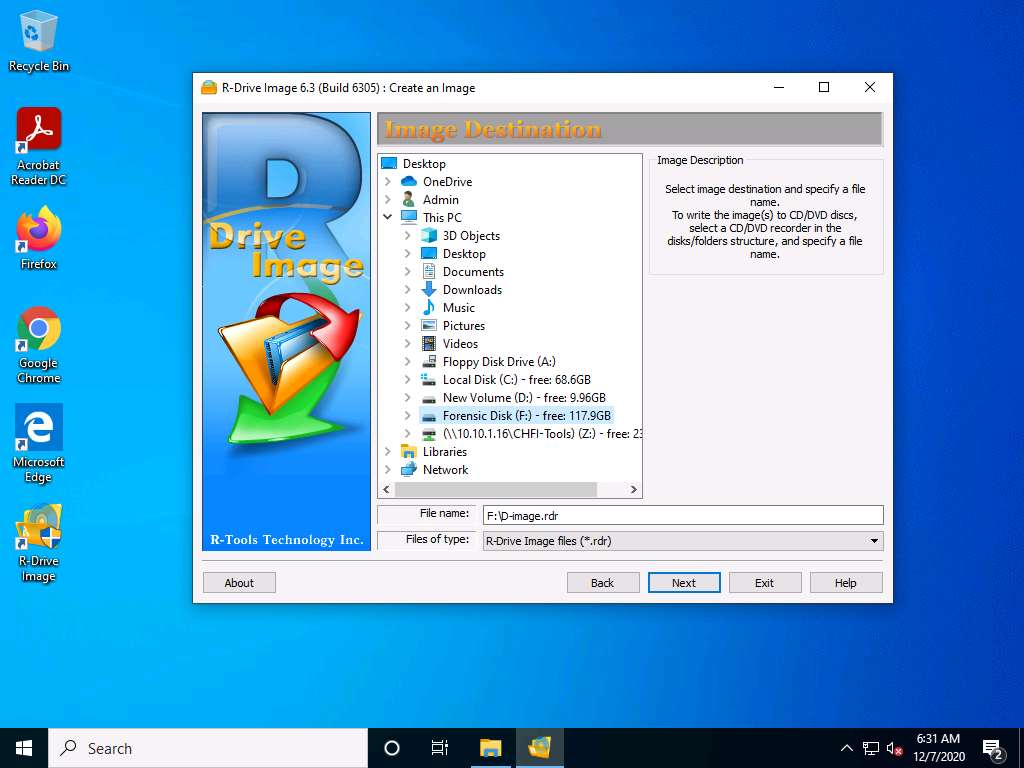The image size is (1024, 768).
Task: Click the Next button
Action: click(x=684, y=583)
